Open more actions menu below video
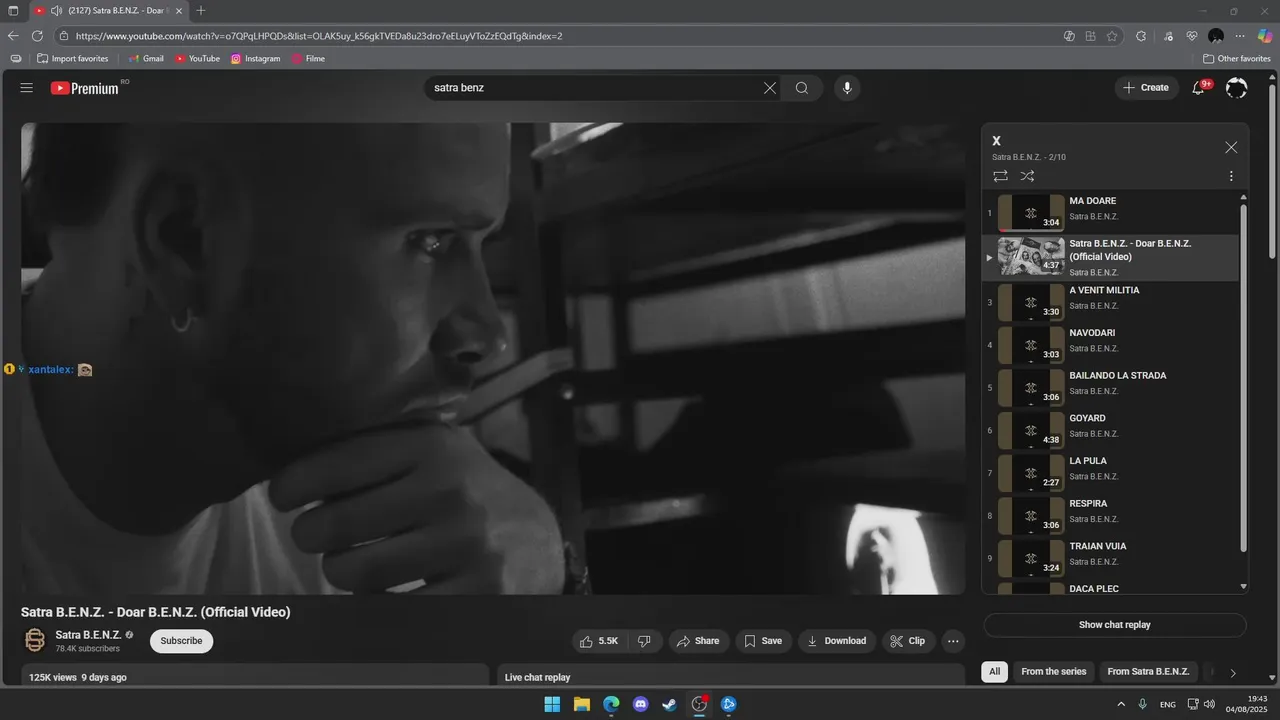Screen dimensions: 1280x720 click(953, 641)
